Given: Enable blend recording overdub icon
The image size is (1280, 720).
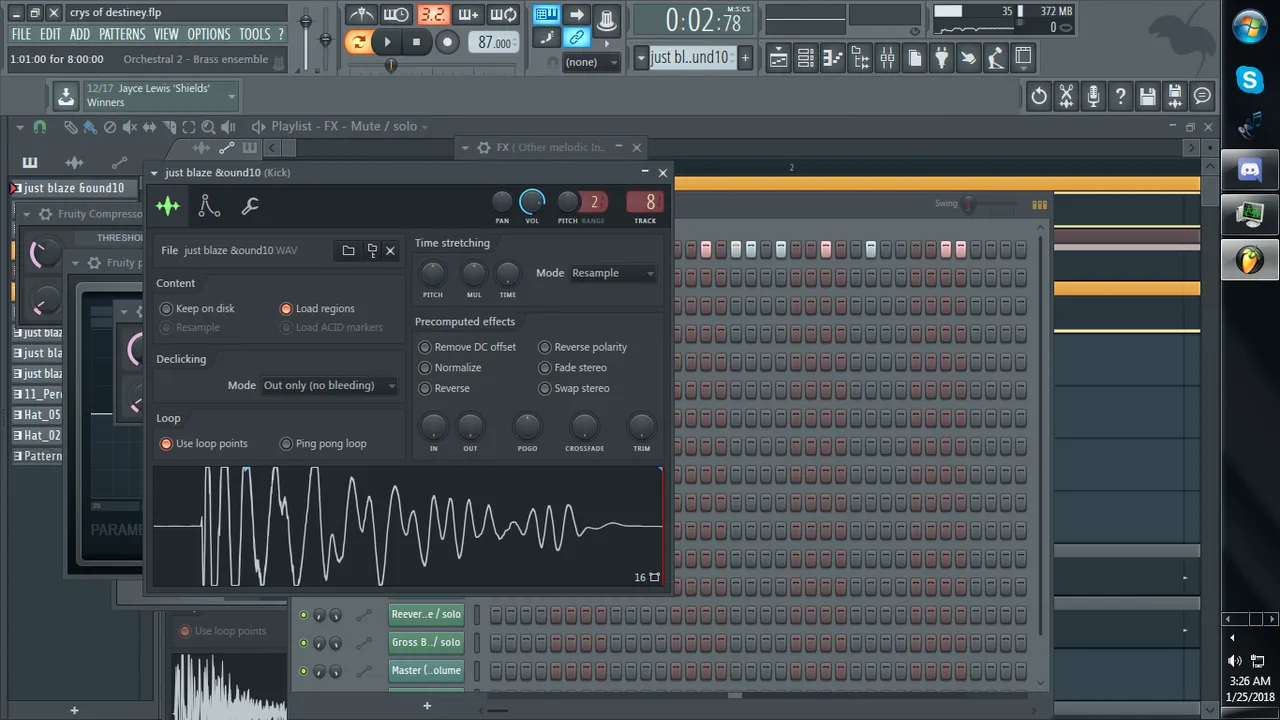Looking at the screenshot, I should coord(468,15).
